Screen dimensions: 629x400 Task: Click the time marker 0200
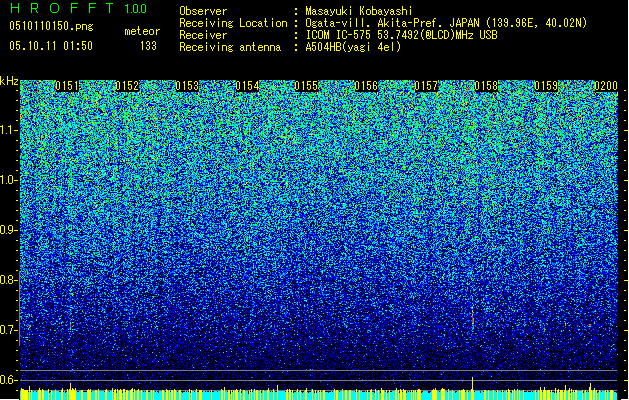click(x=606, y=86)
